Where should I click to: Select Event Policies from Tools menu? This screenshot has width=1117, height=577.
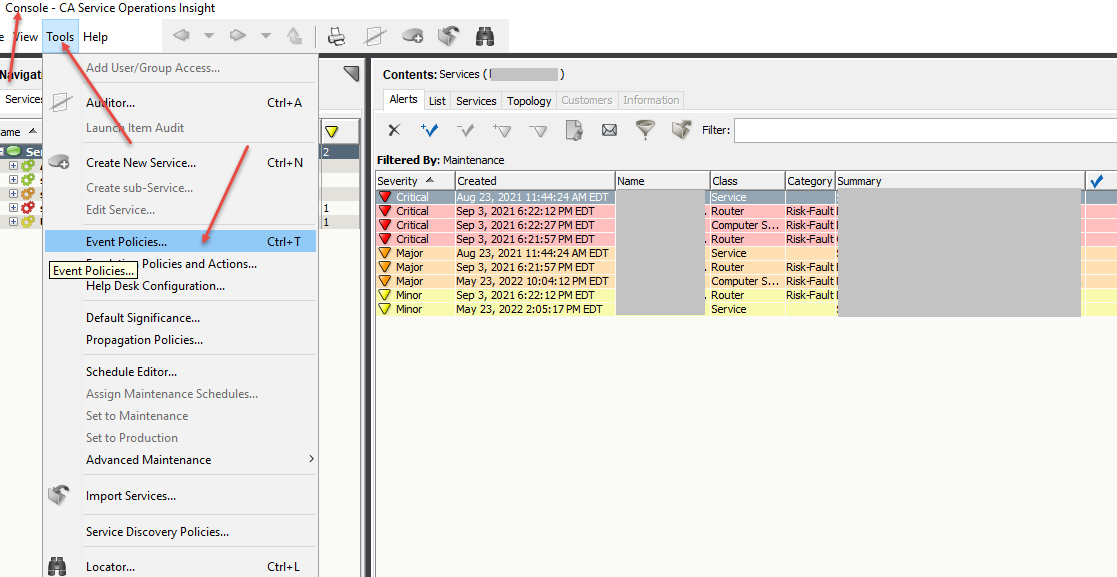(126, 242)
